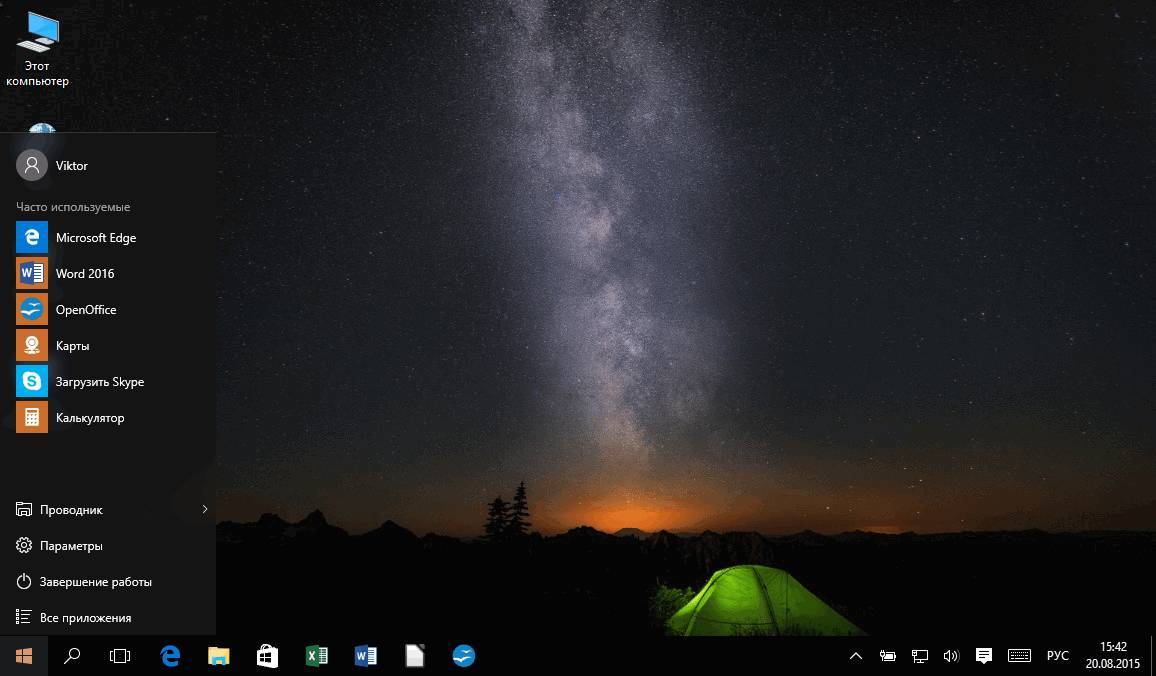Launch Word 2016 from Start menu

click(108, 273)
